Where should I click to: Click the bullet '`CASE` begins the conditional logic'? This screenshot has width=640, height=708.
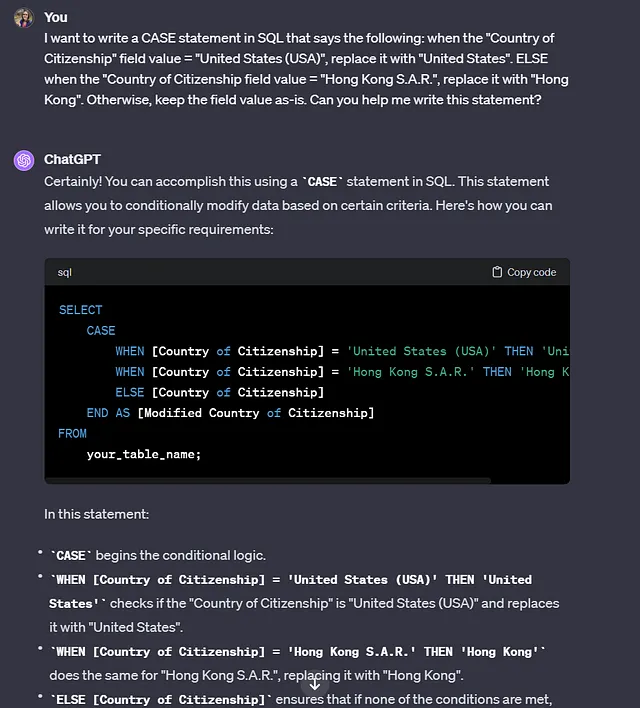pos(157,555)
